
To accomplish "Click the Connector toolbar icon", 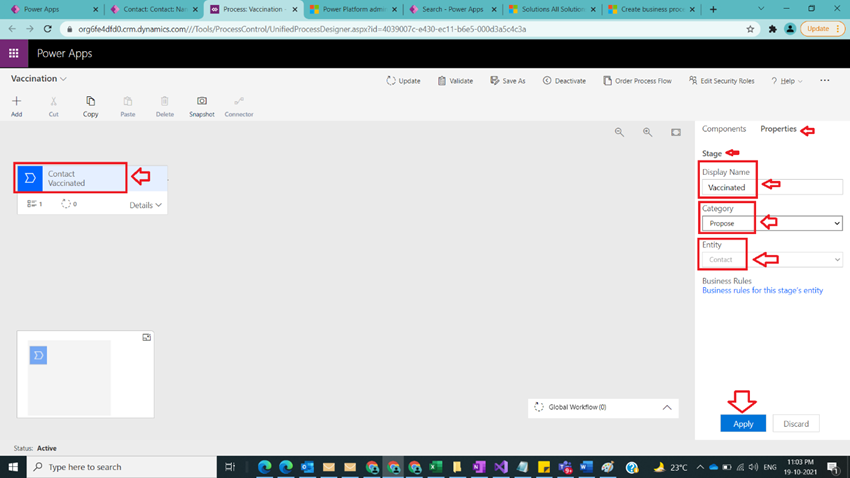I will pyautogui.click(x=239, y=101).
